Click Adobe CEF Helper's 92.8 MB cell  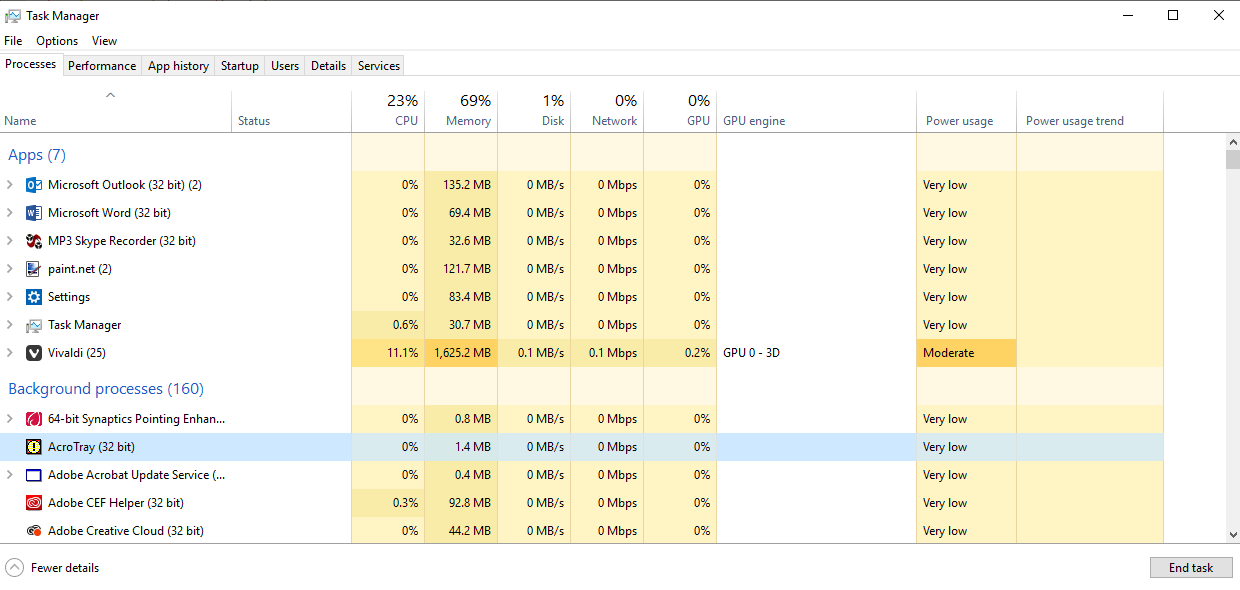(x=461, y=503)
